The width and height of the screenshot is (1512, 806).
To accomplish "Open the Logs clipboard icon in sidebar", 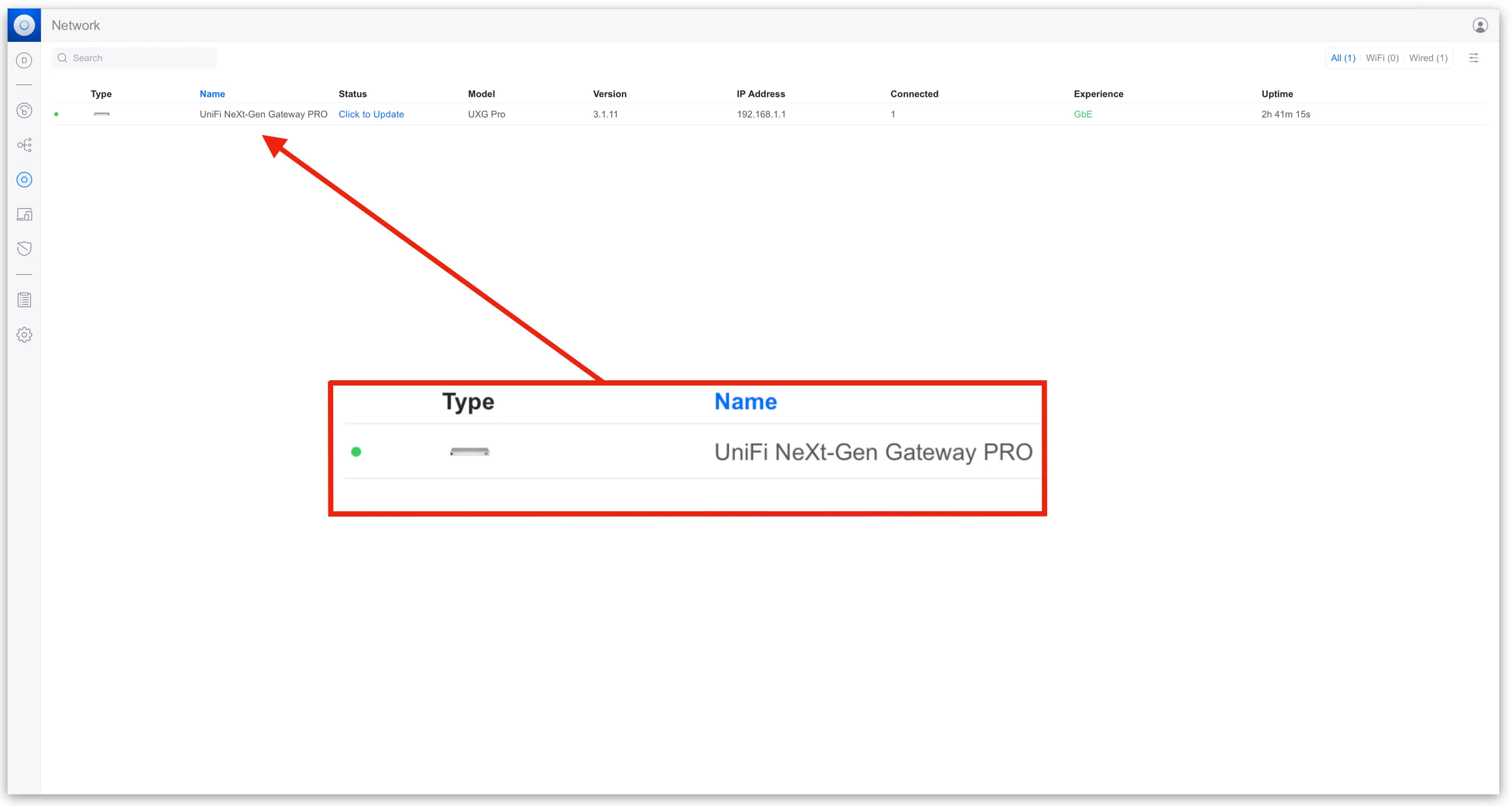I will click(x=24, y=300).
